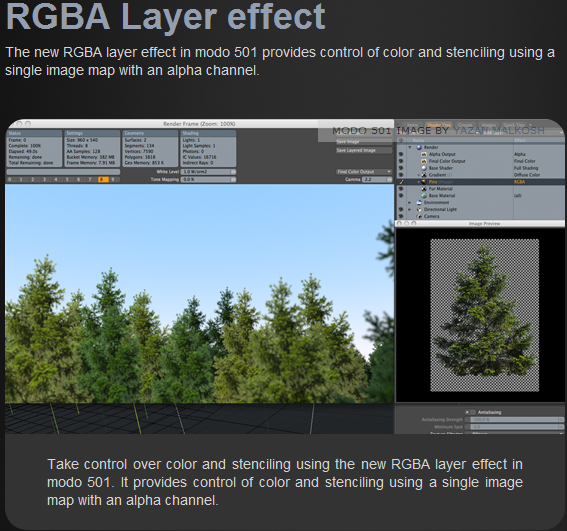
Task: Click the Geometry panel header
Action: click(x=150, y=133)
